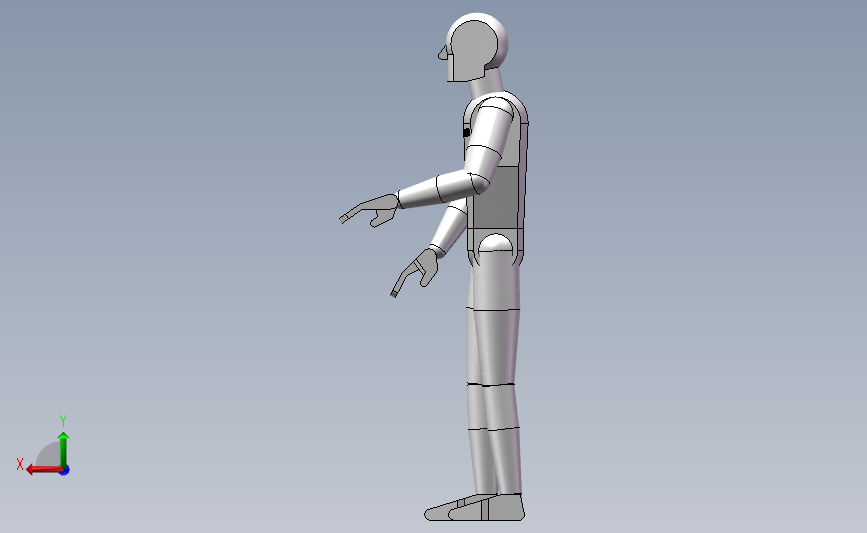The image size is (867, 533).
Task: Select the gray XY plane arc on the triad
Action: (49, 454)
